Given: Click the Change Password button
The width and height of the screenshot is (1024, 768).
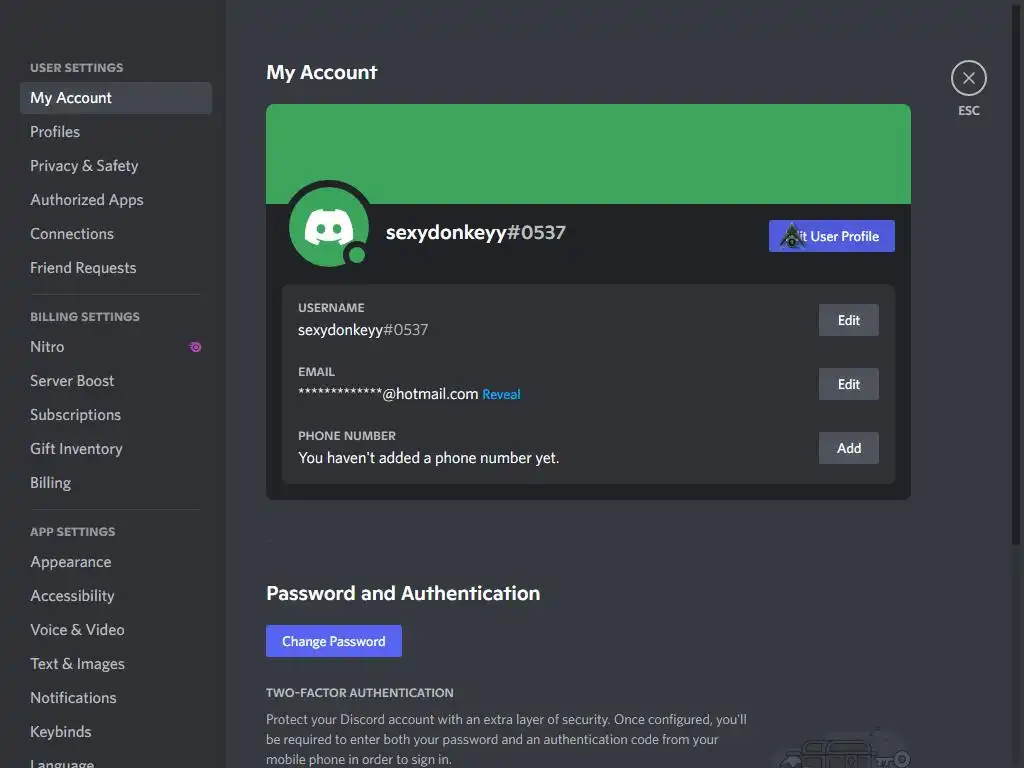Looking at the screenshot, I should [334, 641].
